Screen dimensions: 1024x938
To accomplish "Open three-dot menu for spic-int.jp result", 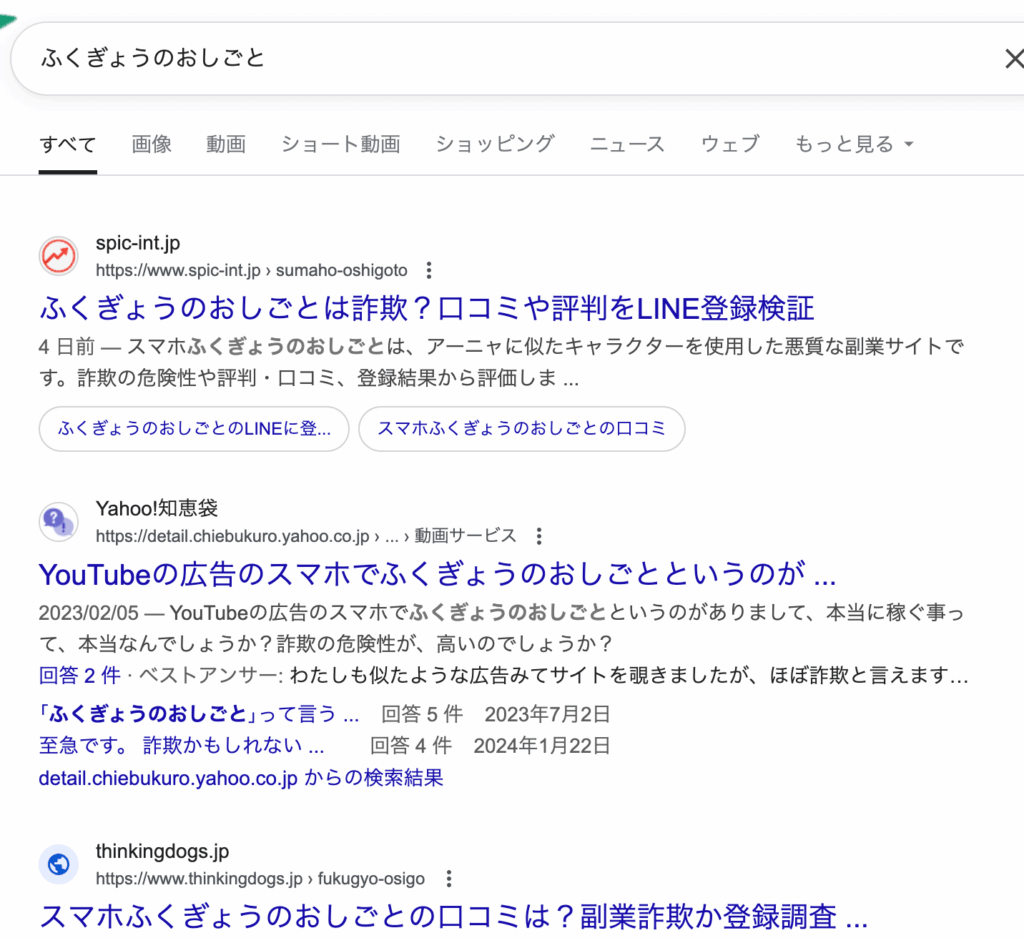I will coord(428,270).
